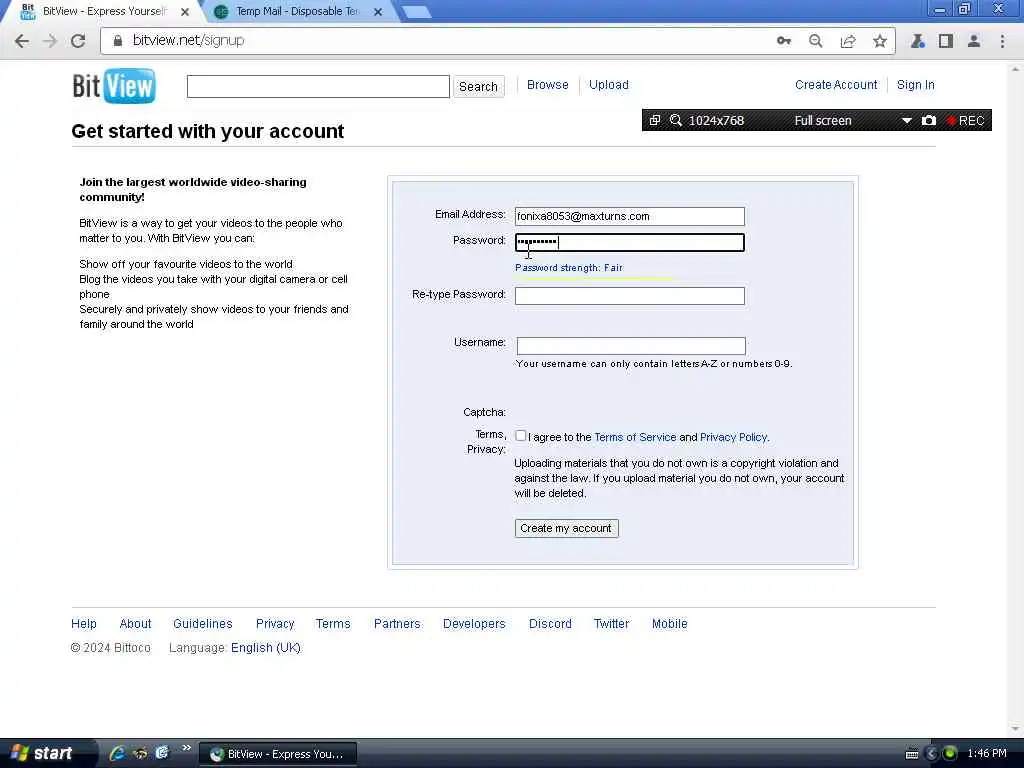
Task: Open a new browser tab
Action: click(415, 12)
